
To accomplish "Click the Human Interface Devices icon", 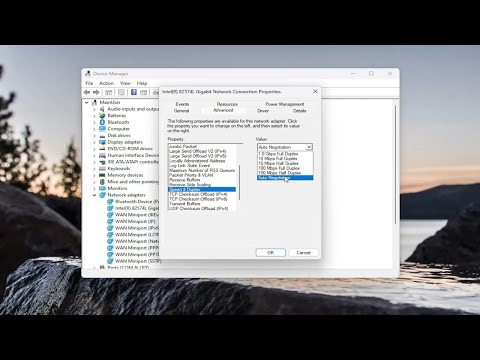I will pos(102,155).
